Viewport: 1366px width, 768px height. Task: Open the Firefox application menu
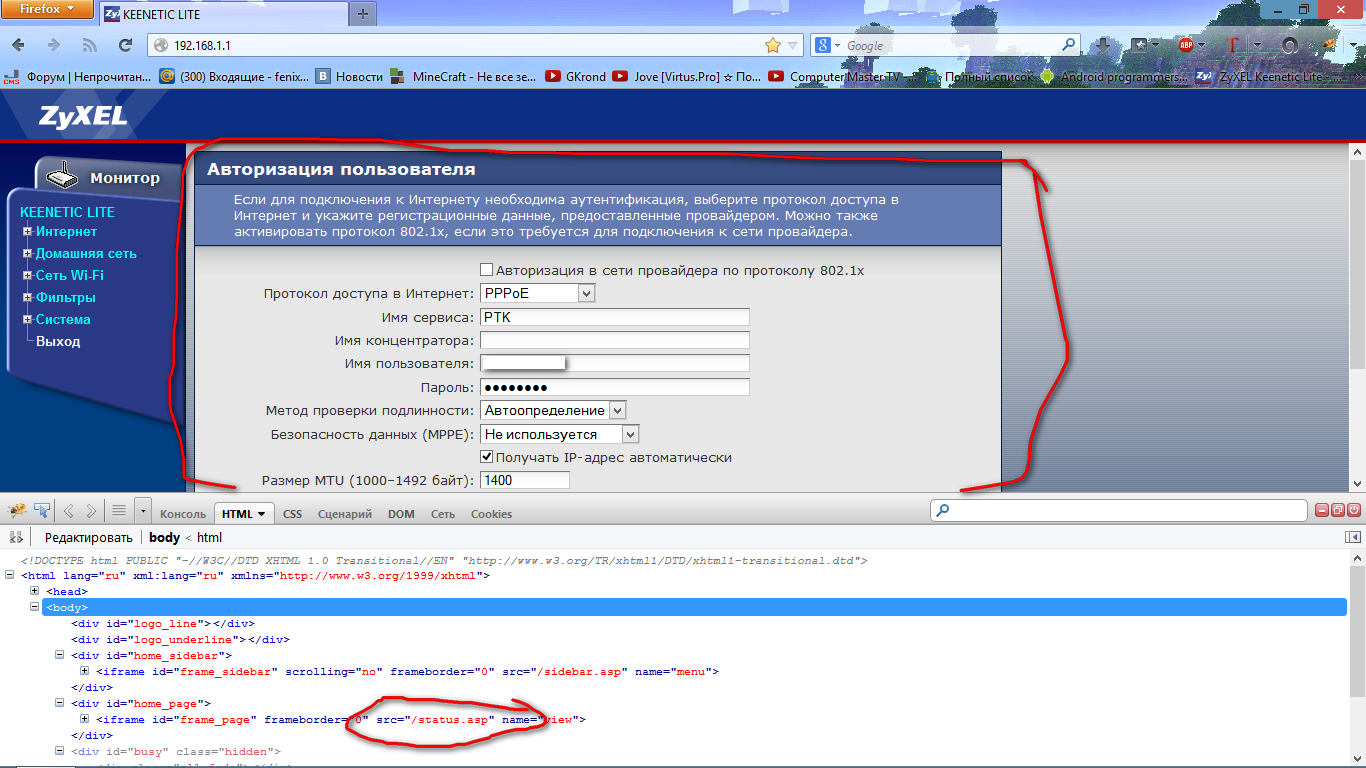click(x=47, y=9)
